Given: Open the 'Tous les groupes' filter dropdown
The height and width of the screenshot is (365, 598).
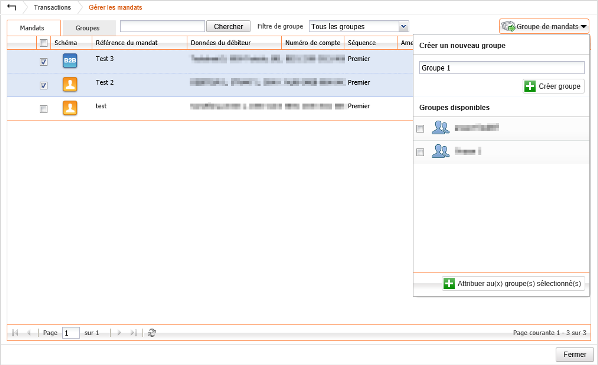Looking at the screenshot, I should pos(403,26).
